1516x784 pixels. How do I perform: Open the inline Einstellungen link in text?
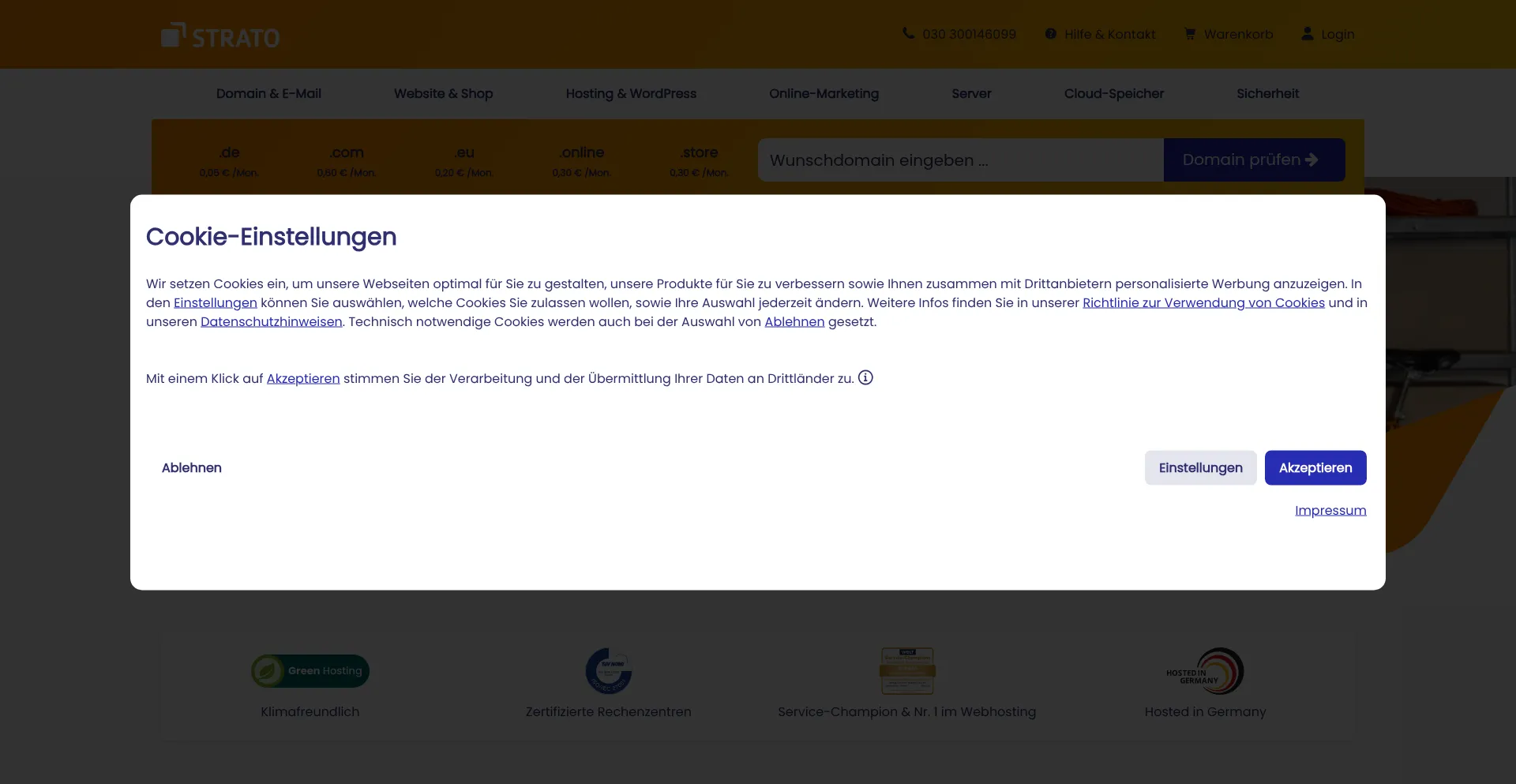coord(216,303)
